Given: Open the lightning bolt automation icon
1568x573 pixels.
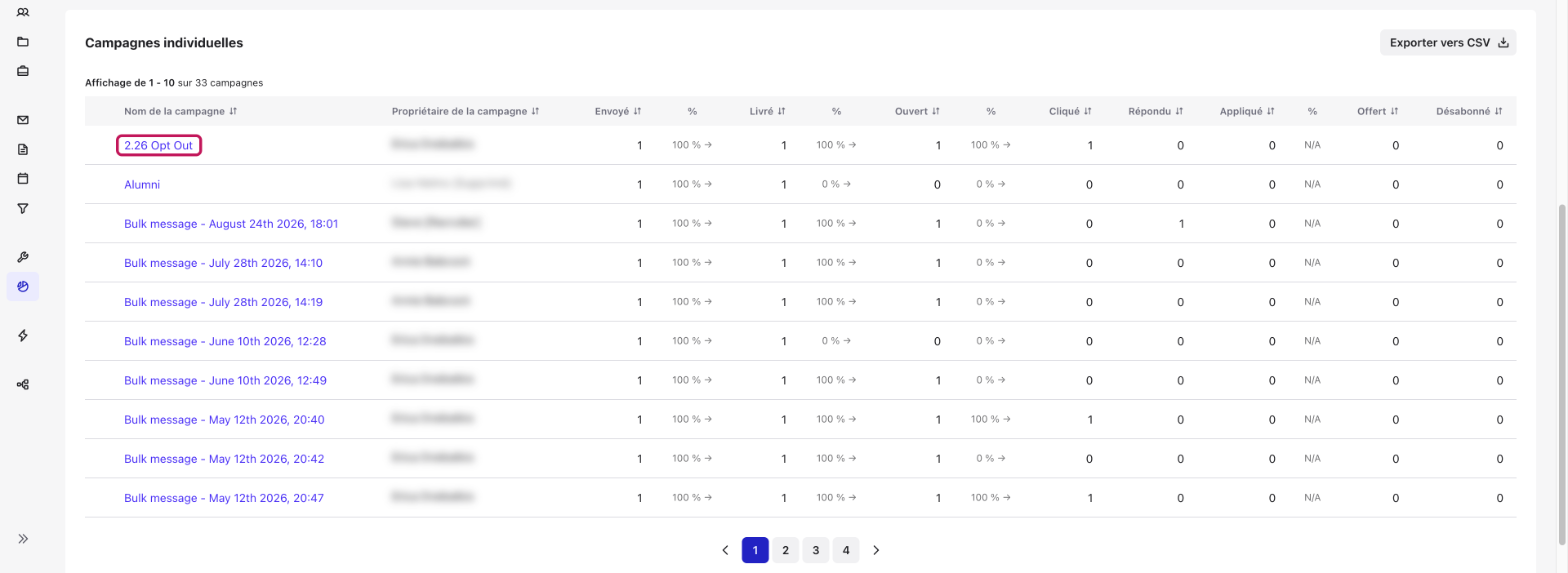Looking at the screenshot, I should [23, 335].
